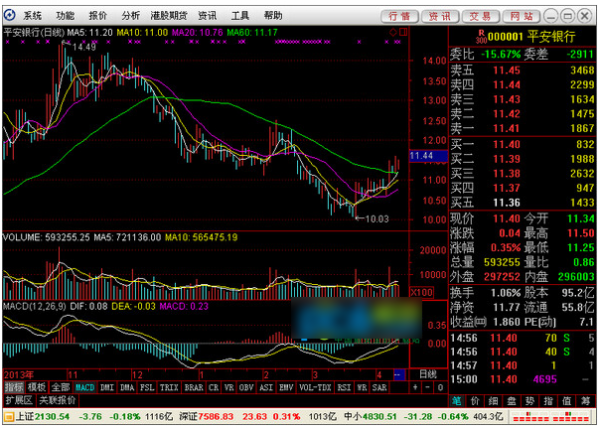Open the 功能 menu

click(x=65, y=16)
